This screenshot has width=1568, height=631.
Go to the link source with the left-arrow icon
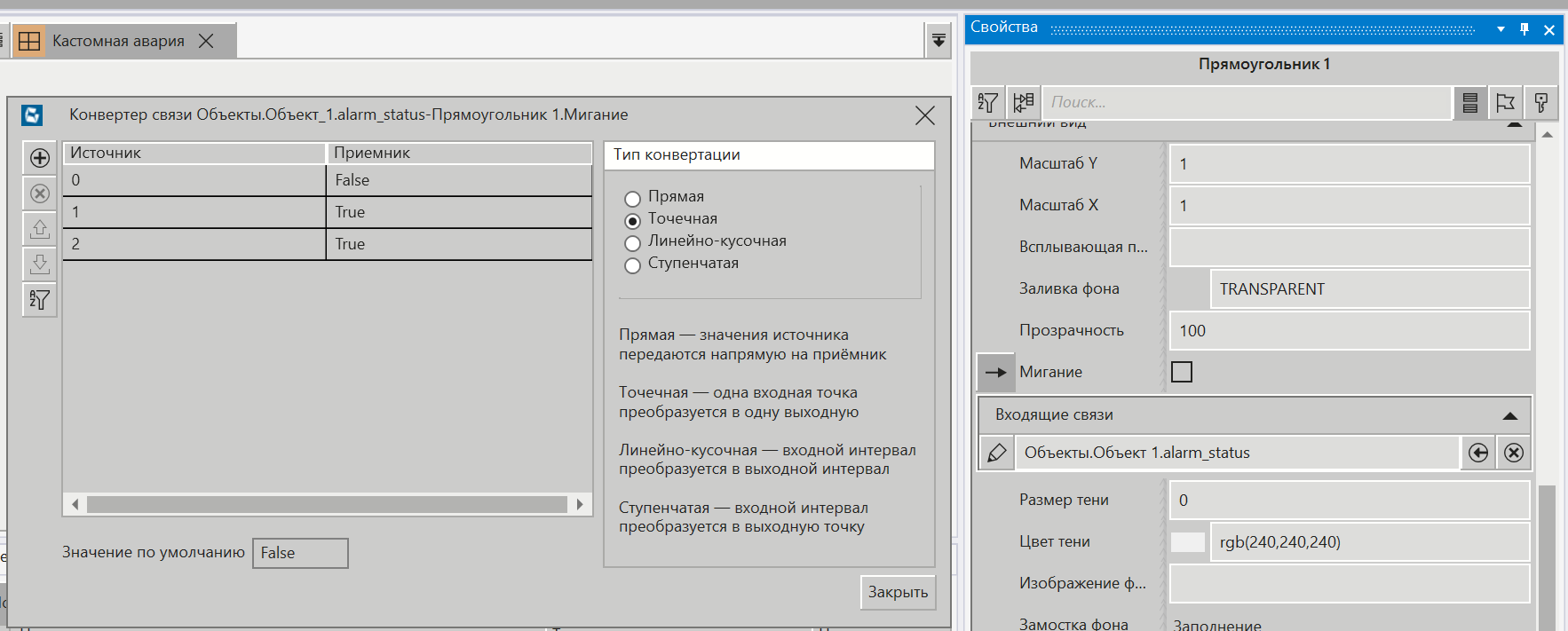[1478, 453]
